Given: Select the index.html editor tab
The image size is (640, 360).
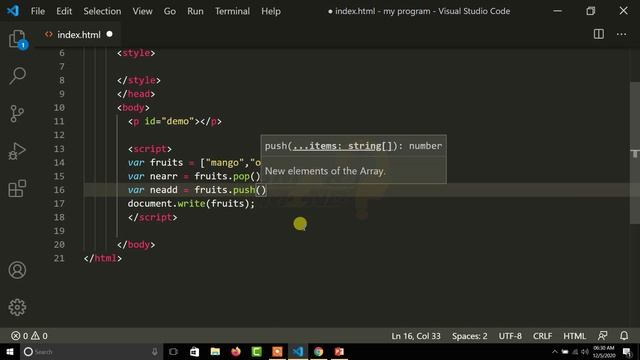Looking at the screenshot, I should 78,35.
